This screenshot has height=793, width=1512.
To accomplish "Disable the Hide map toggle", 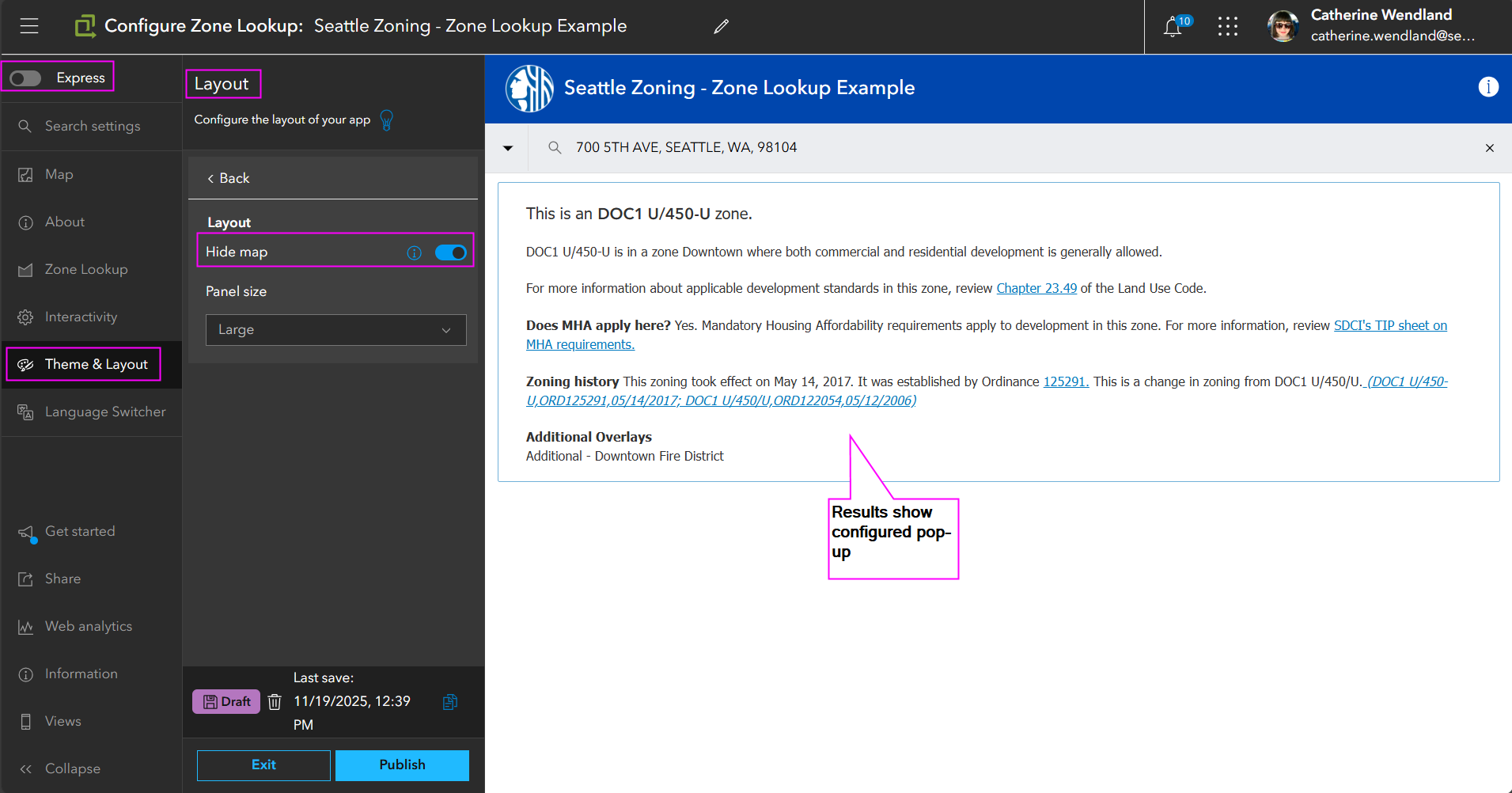I will point(450,252).
